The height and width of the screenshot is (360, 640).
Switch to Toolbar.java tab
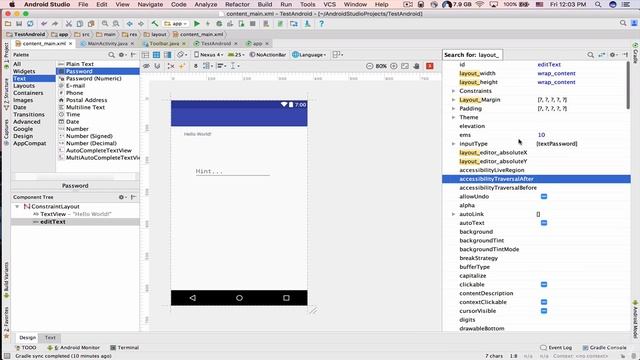164,44
